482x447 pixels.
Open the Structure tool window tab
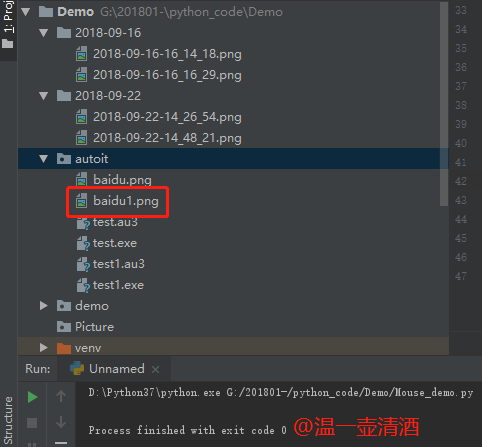point(8,420)
